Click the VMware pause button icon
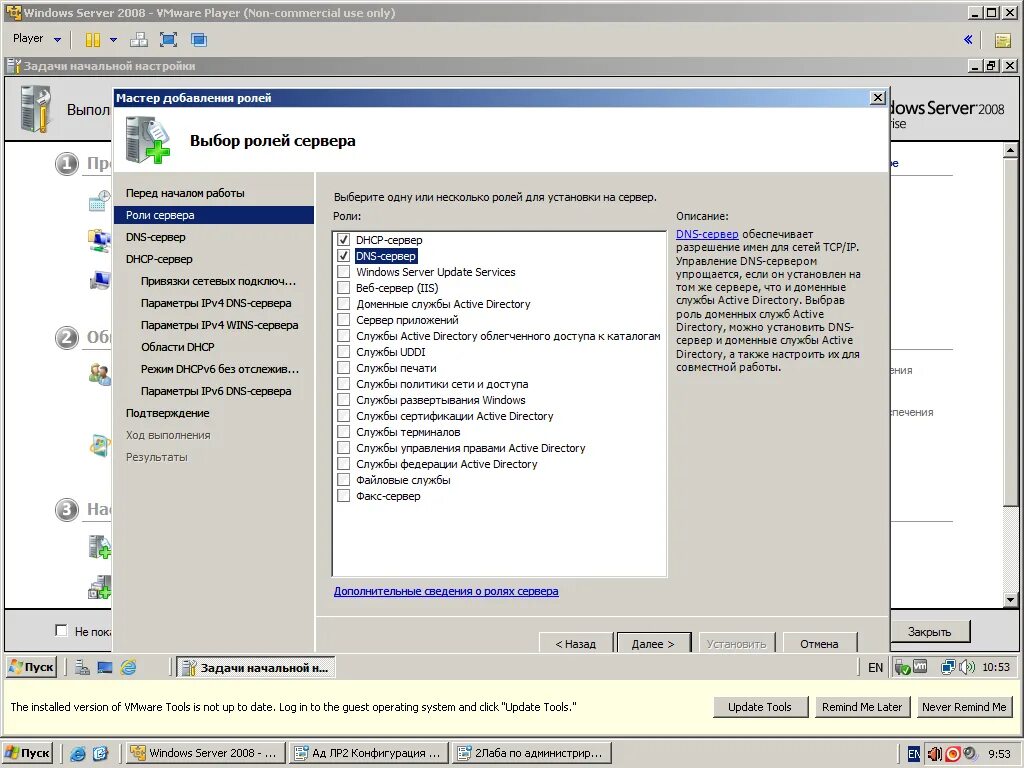The image size is (1024, 768). tap(93, 40)
